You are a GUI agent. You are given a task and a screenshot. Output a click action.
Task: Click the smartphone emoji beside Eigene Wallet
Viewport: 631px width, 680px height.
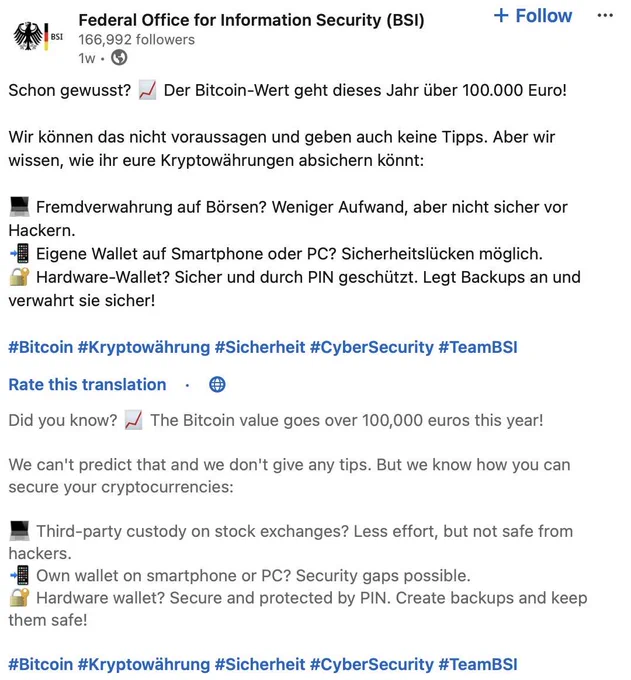(x=20, y=254)
